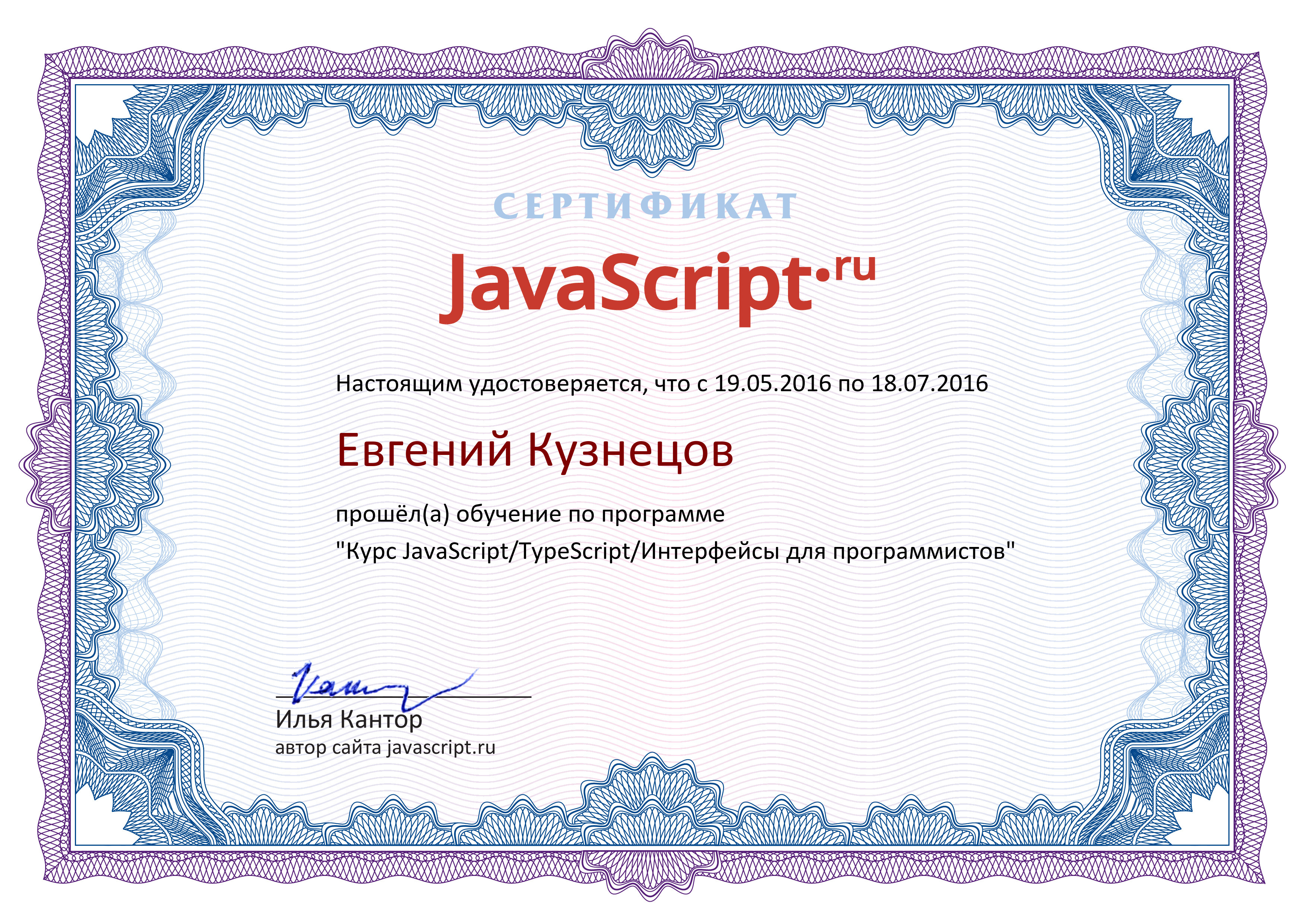Image resolution: width=1307 pixels, height=924 pixels.
Task: Click the СЕРТИФИКАТ heading
Action: tap(645, 206)
